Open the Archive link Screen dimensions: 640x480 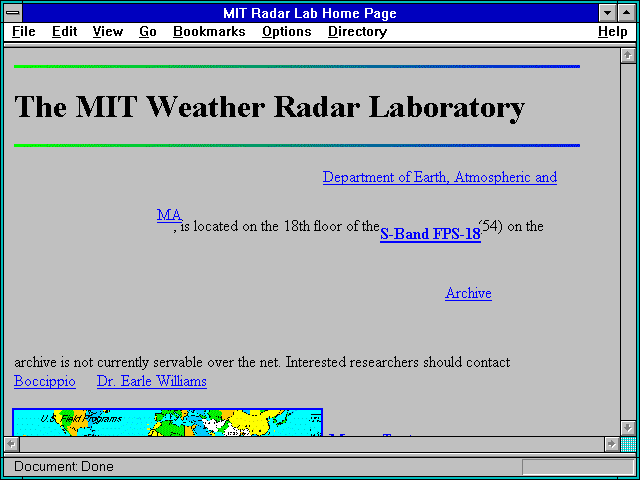point(468,293)
